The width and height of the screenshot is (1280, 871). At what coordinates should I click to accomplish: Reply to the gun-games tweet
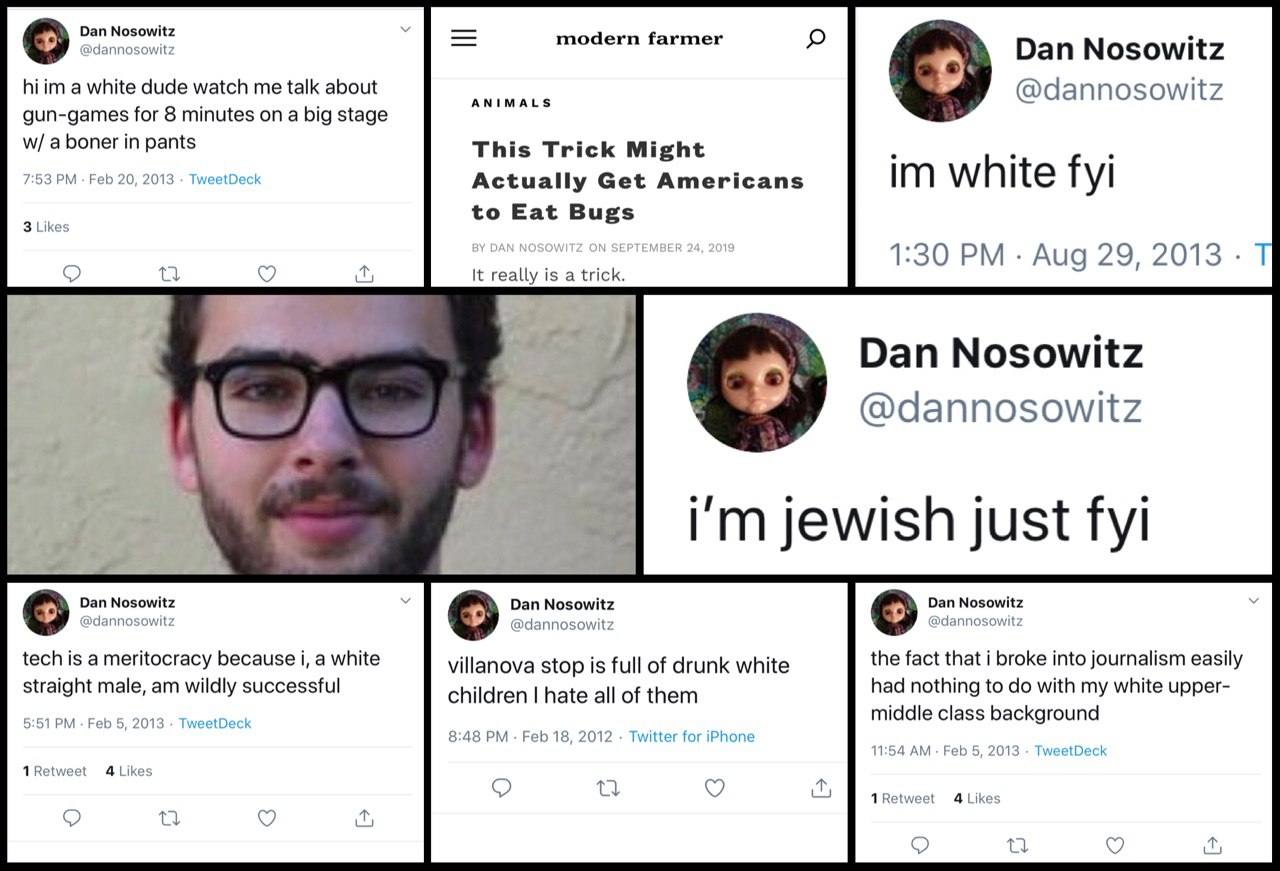pyautogui.click(x=72, y=273)
